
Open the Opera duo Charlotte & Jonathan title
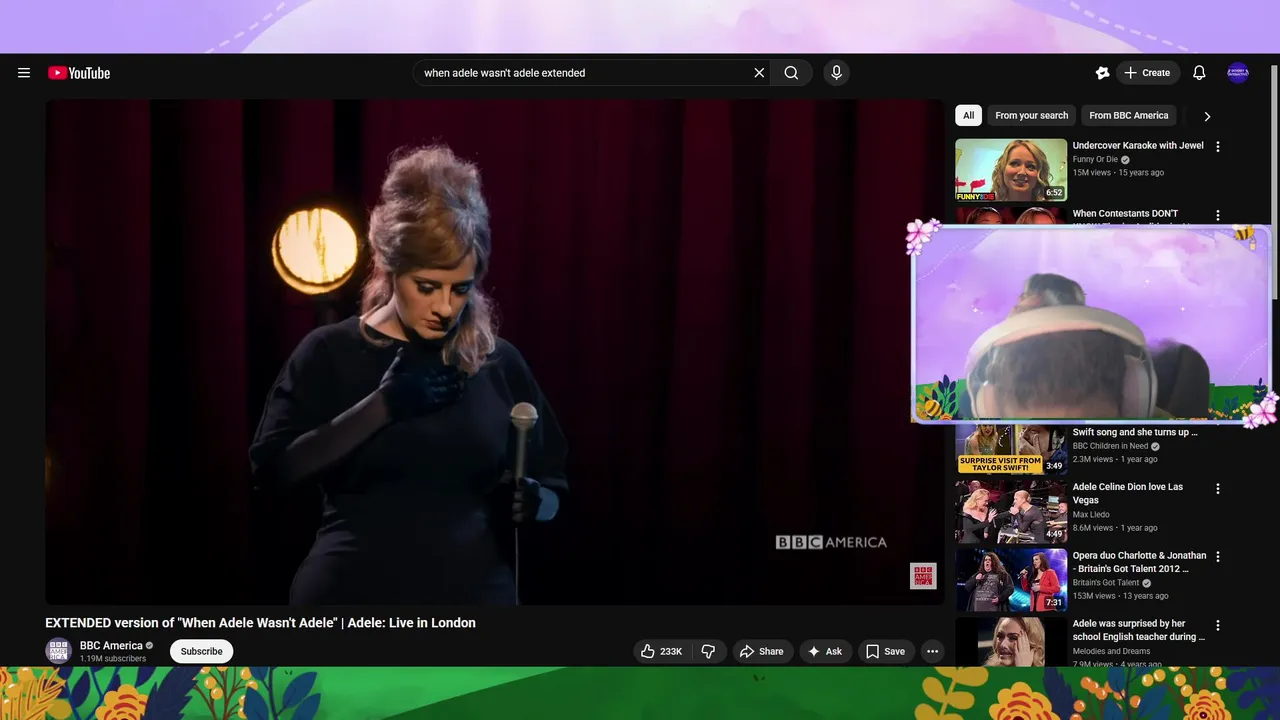pos(1139,562)
